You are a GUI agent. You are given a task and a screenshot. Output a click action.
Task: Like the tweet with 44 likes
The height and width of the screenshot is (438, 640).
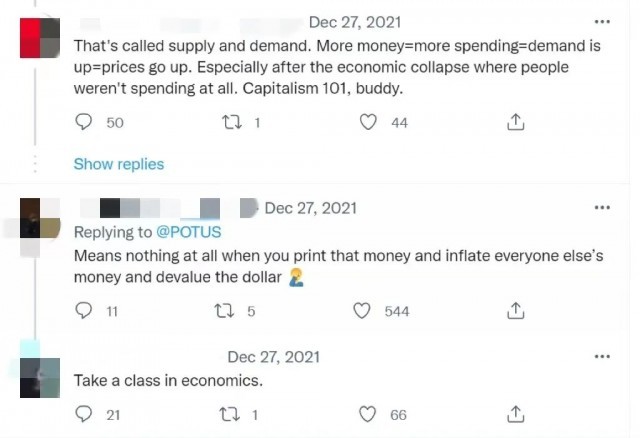pos(369,123)
